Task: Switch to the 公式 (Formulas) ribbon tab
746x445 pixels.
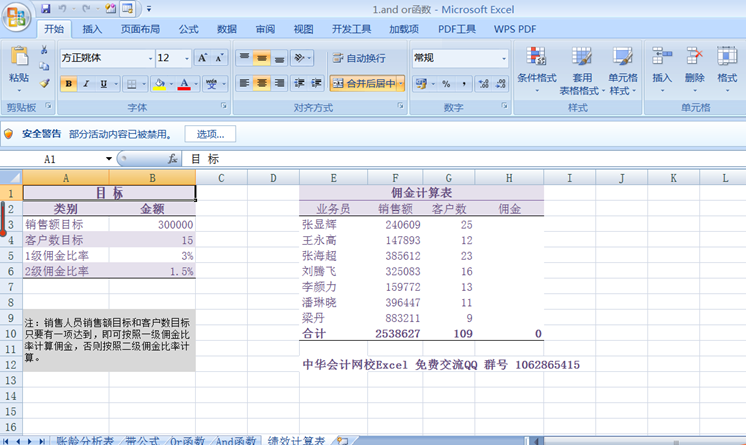Action: click(188, 29)
